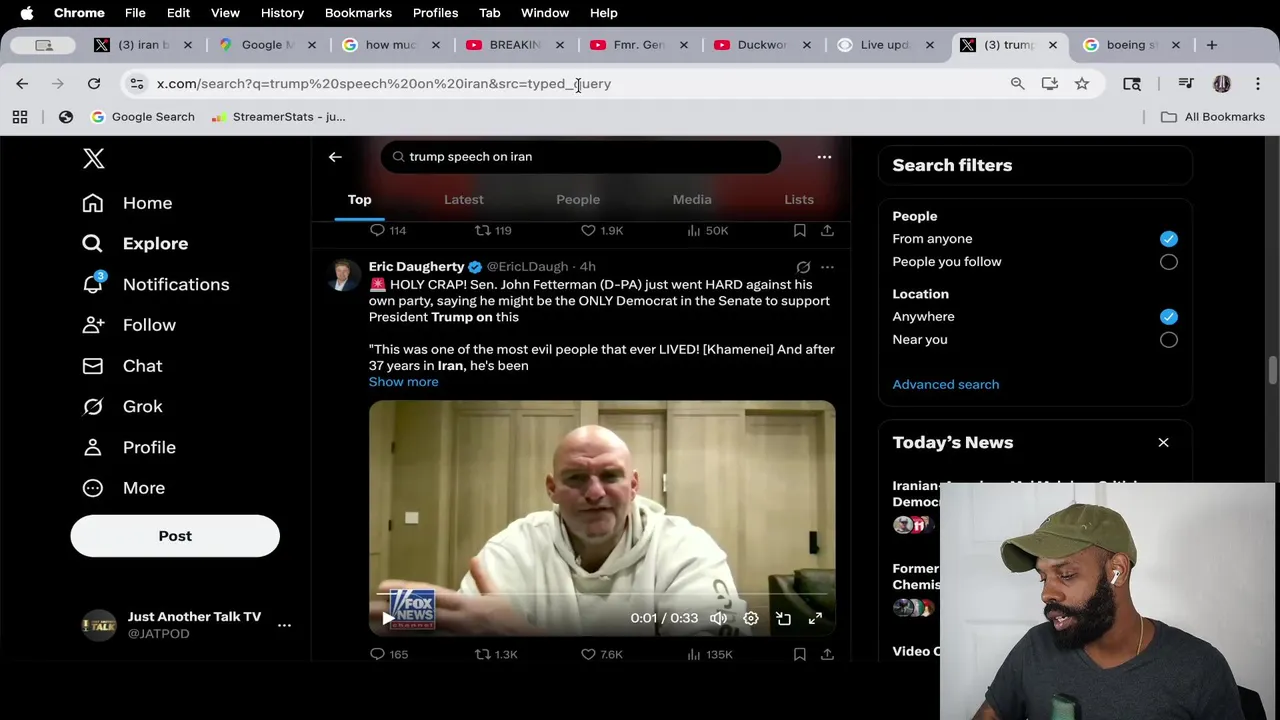Open Explore in the sidebar
The image size is (1280, 720).
click(x=135, y=243)
